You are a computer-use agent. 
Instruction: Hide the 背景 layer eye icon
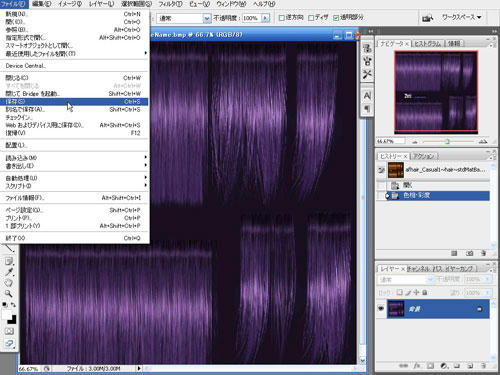(381, 308)
